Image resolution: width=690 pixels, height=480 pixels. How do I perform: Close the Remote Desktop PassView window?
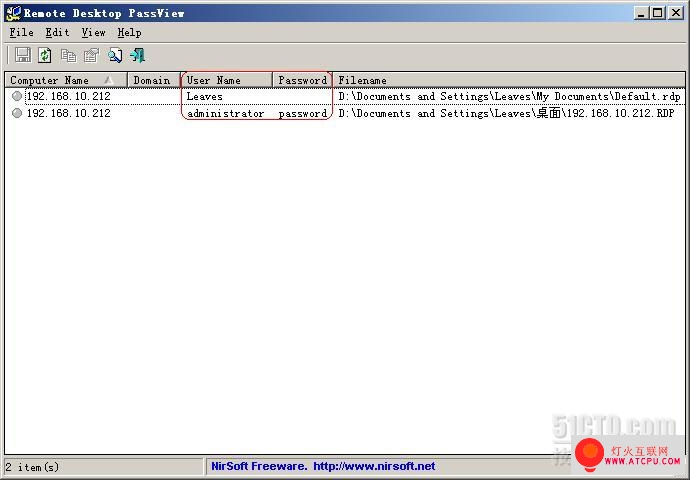tap(676, 13)
